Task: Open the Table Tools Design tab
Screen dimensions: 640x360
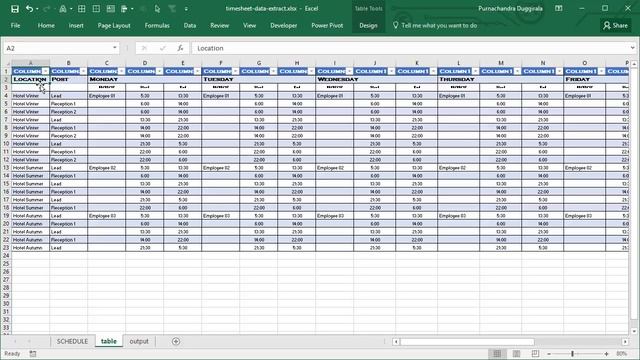Action: point(368,25)
